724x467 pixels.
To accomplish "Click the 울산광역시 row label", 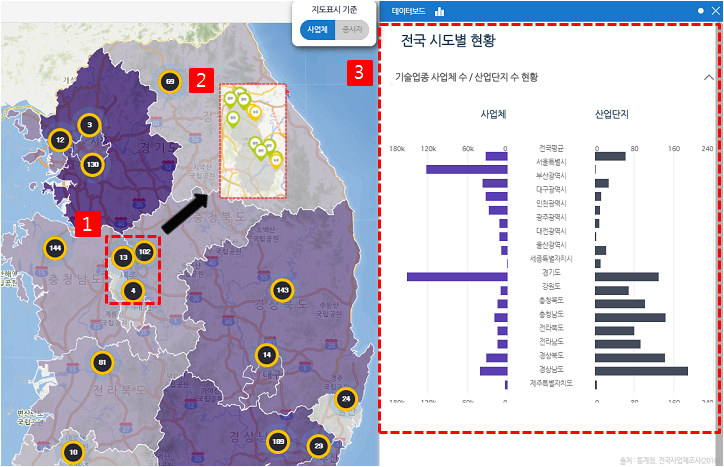I will coord(551,245).
